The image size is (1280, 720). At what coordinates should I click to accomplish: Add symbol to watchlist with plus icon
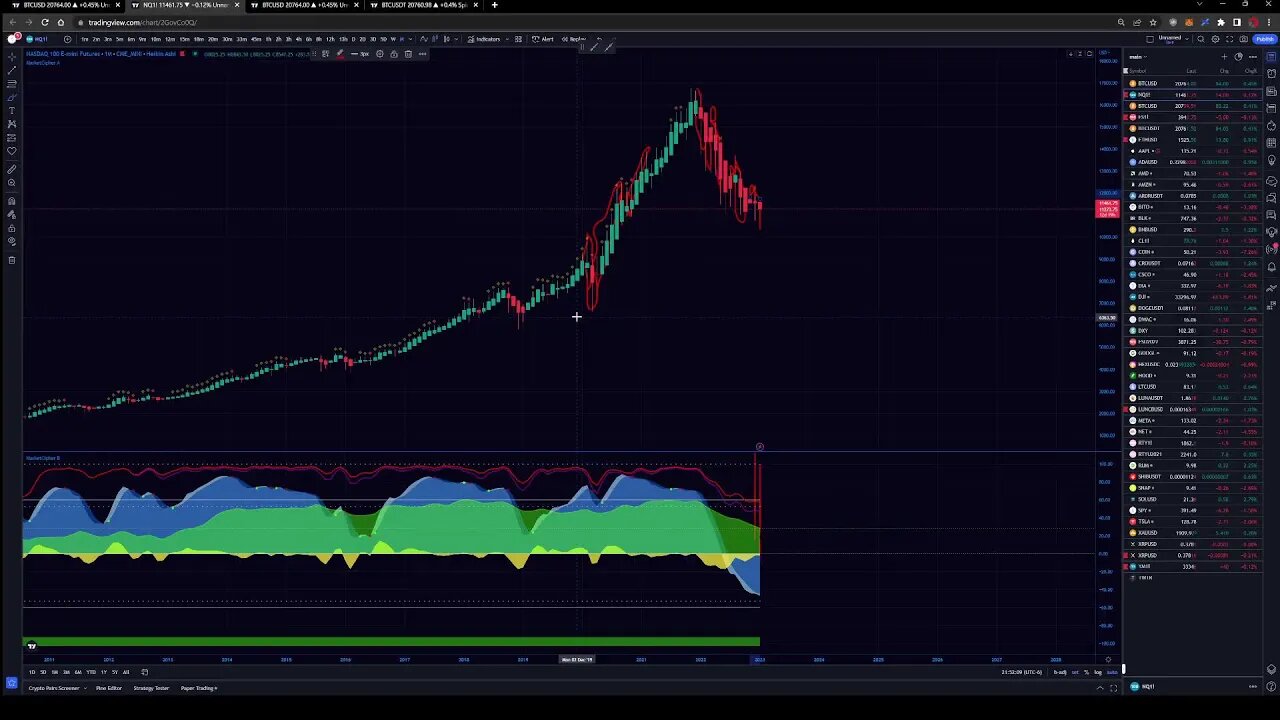(x=1224, y=57)
